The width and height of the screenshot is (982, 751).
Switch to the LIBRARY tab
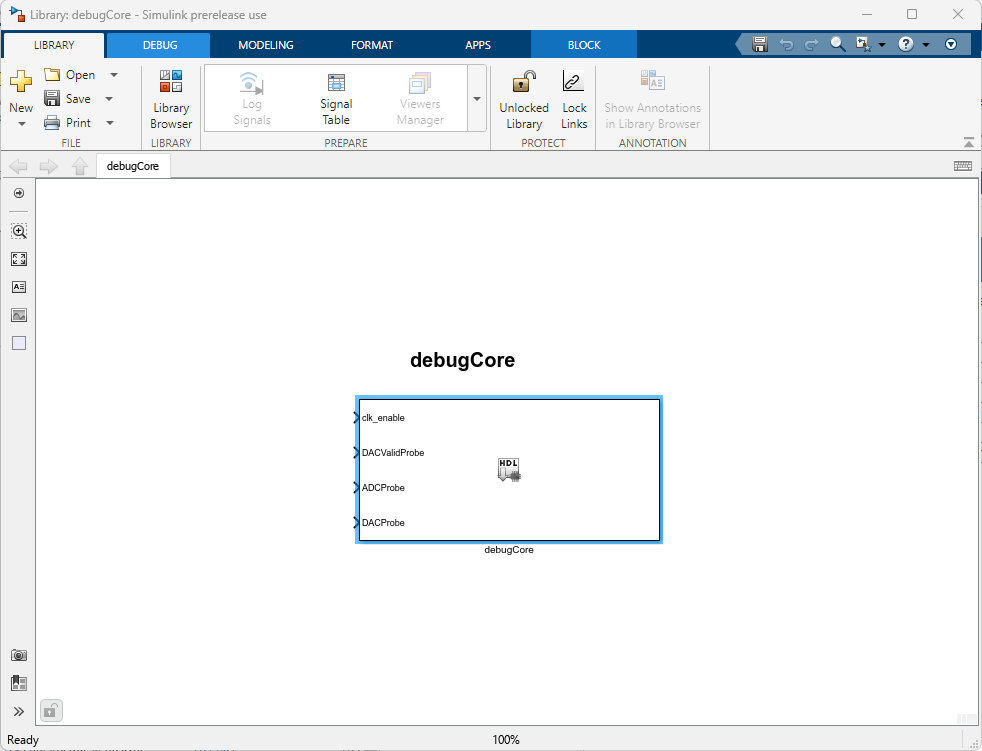pyautogui.click(x=54, y=45)
